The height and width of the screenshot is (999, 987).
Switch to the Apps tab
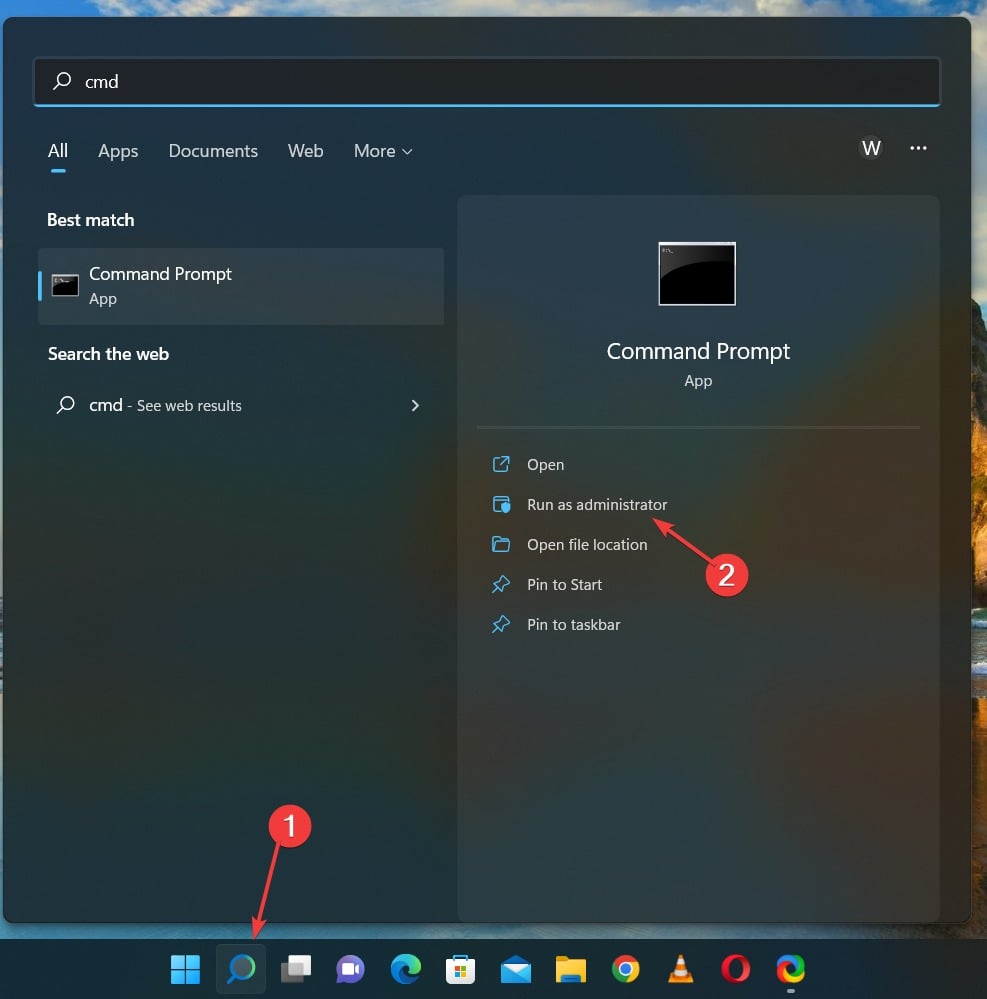click(x=118, y=152)
